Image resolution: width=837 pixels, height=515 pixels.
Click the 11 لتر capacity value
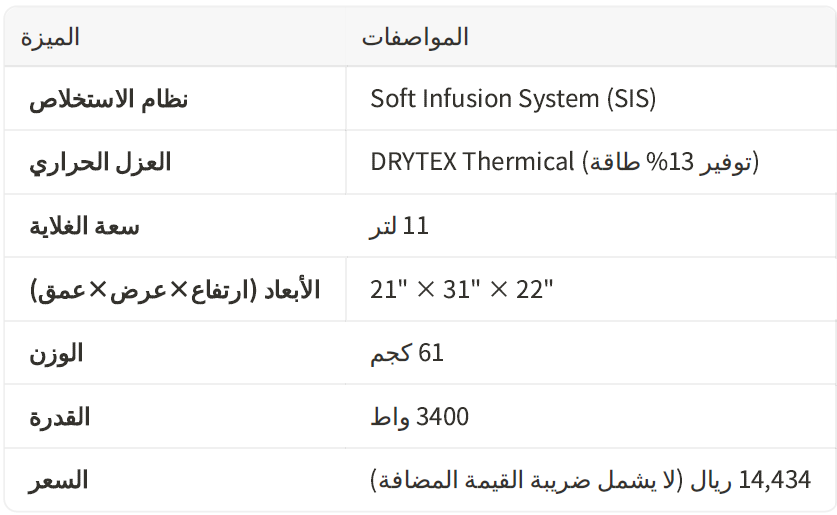coord(399,226)
